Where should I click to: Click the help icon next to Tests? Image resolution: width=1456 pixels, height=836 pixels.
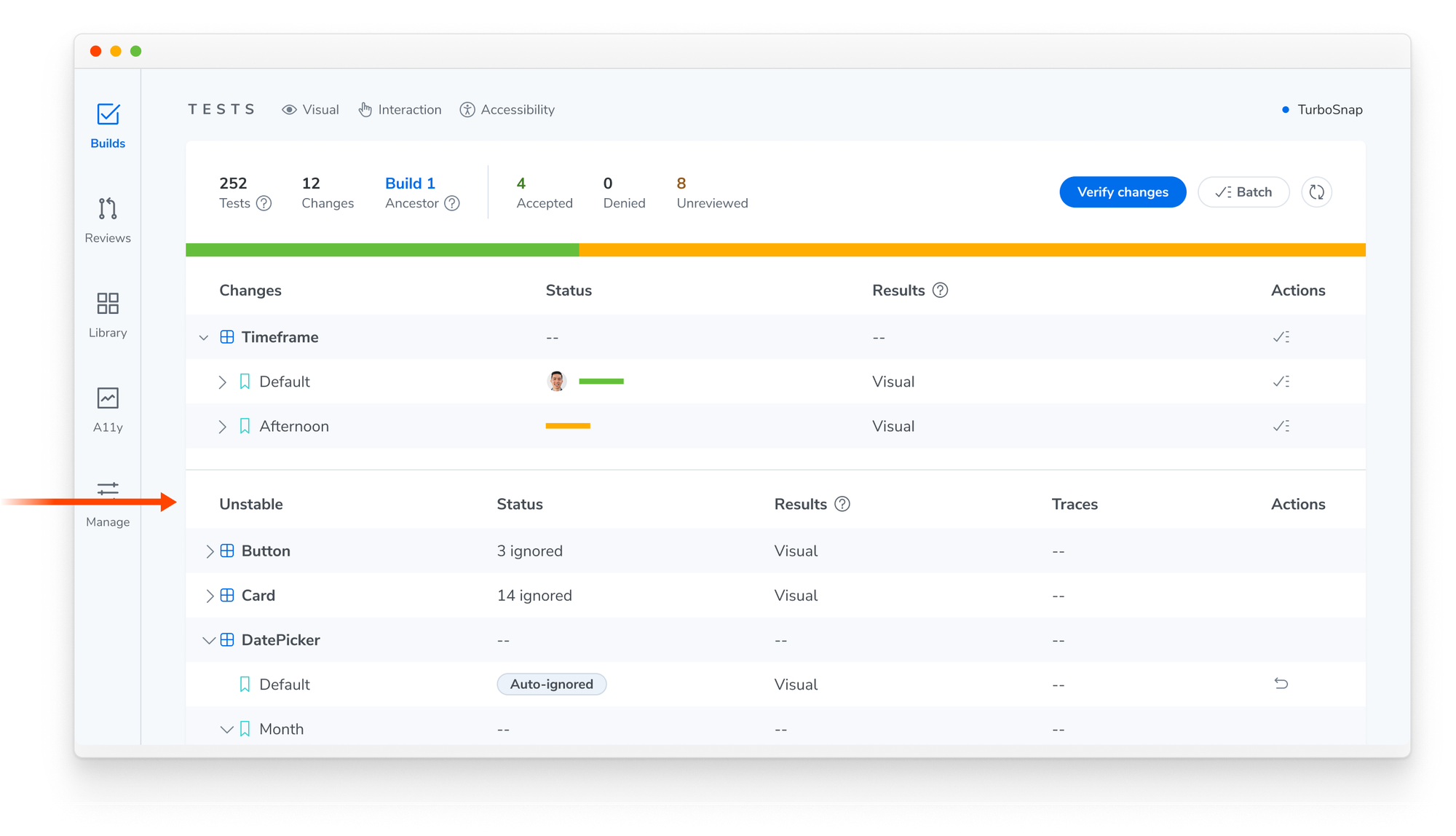(264, 204)
